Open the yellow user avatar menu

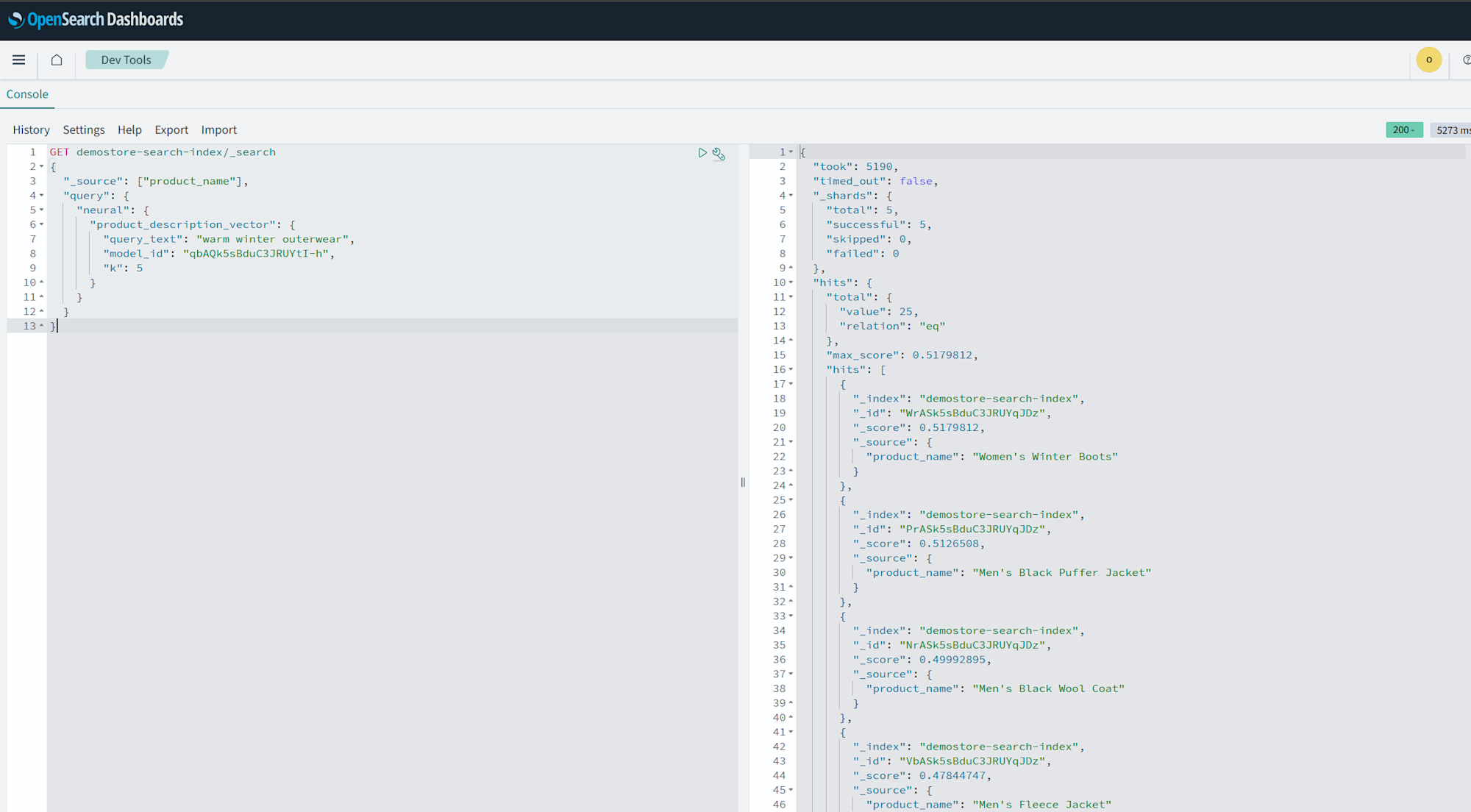pos(1428,60)
